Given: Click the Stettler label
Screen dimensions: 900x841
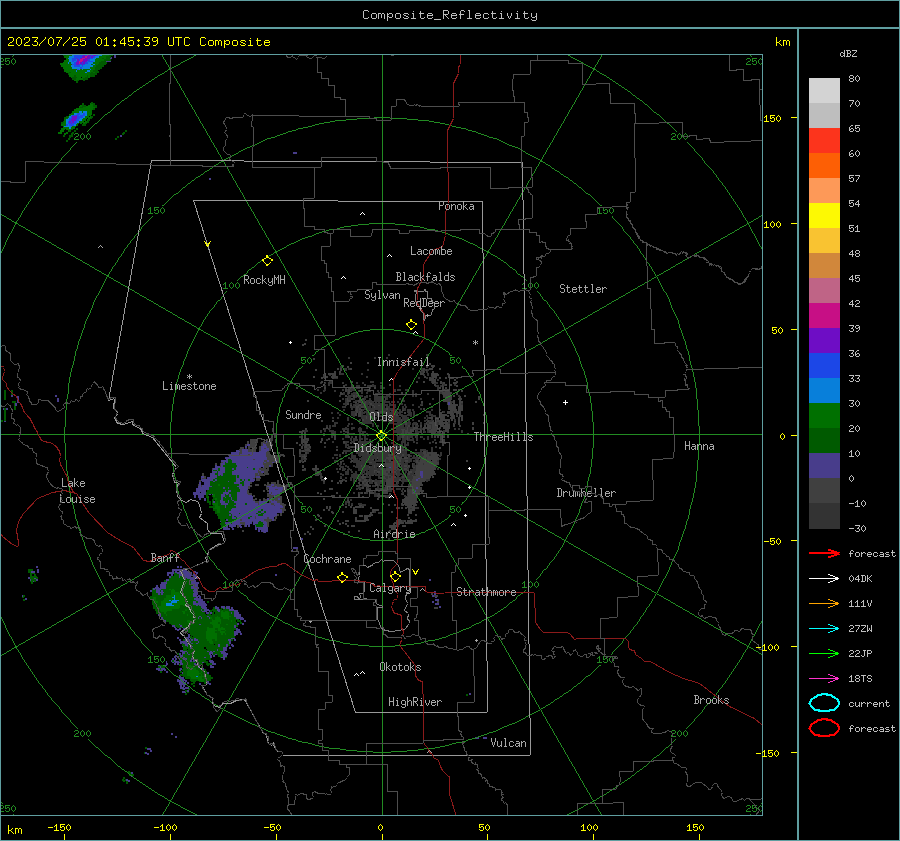Looking at the screenshot, I should click(583, 289).
